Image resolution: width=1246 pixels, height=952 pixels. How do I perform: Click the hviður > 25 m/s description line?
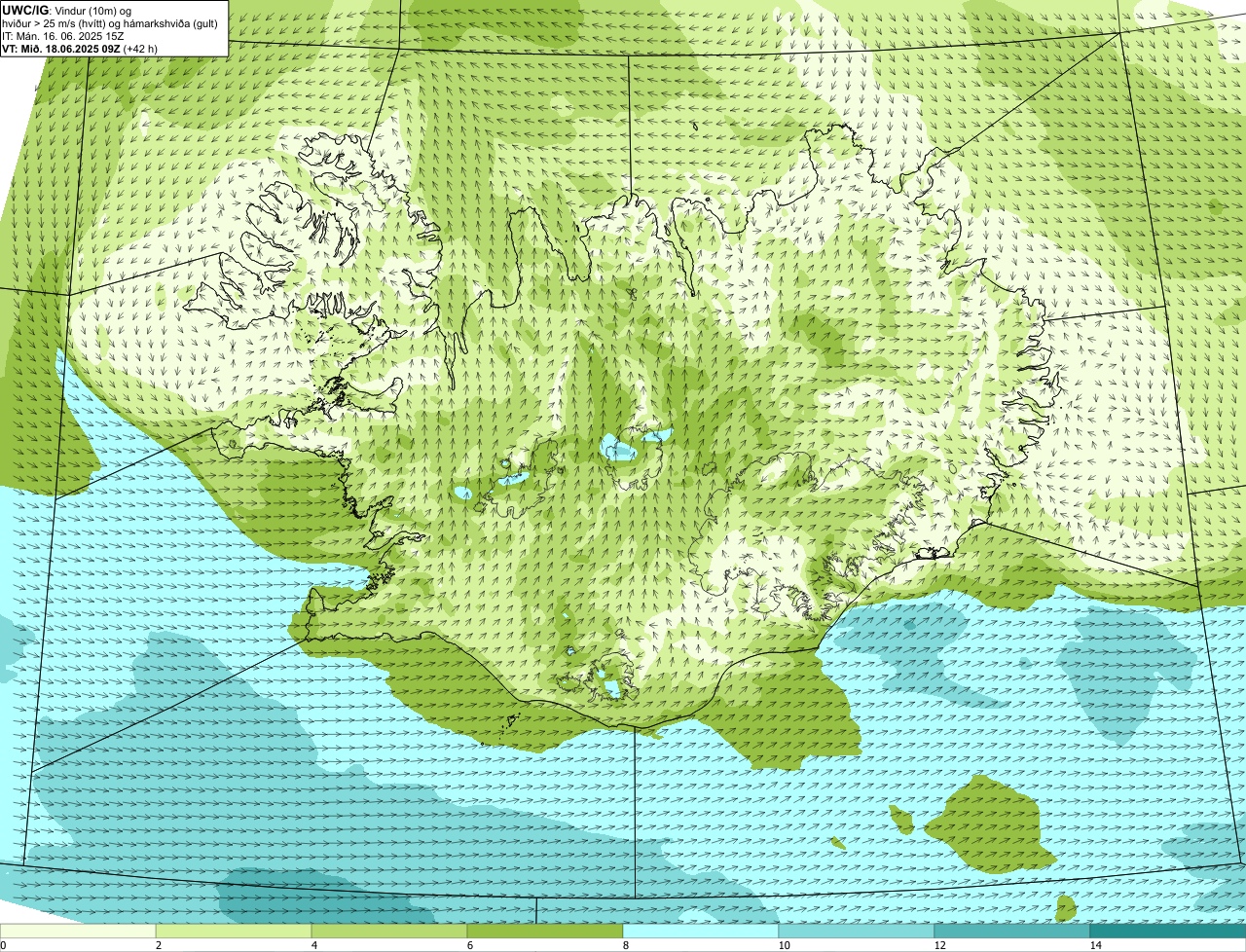click(x=110, y=23)
